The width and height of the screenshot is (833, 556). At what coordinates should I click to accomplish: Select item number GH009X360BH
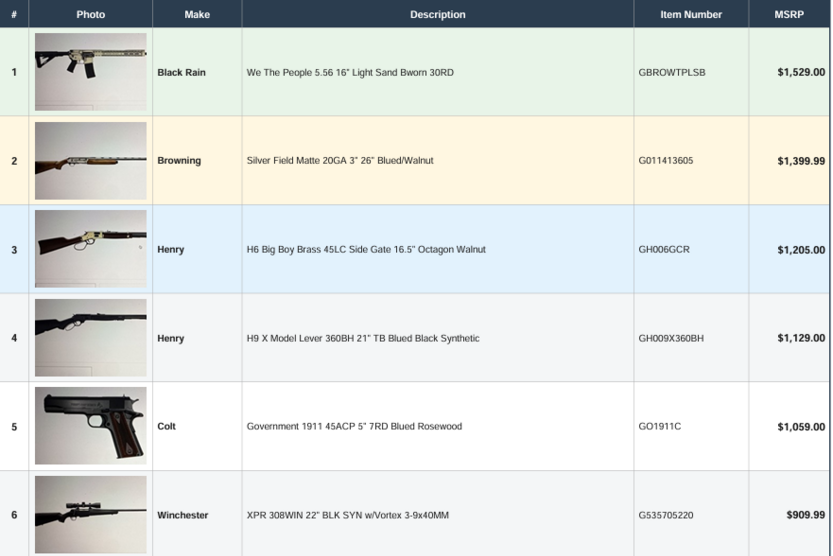pos(671,338)
